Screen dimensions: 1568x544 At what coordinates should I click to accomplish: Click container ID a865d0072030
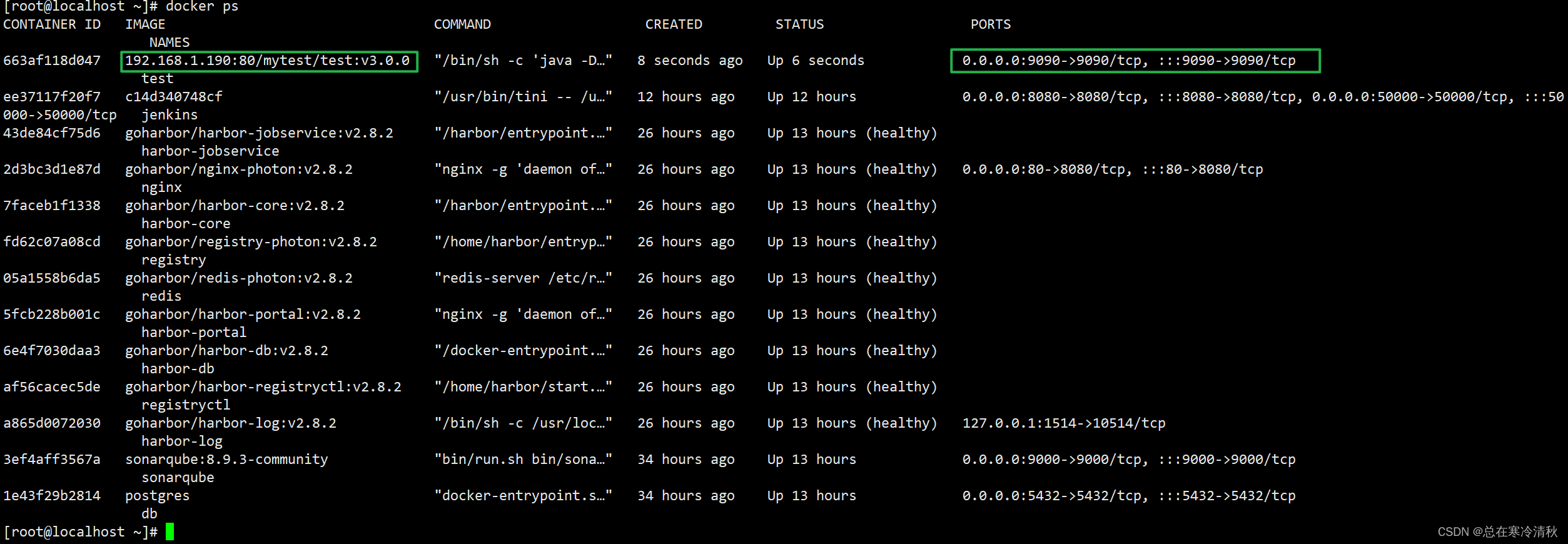click(52, 423)
